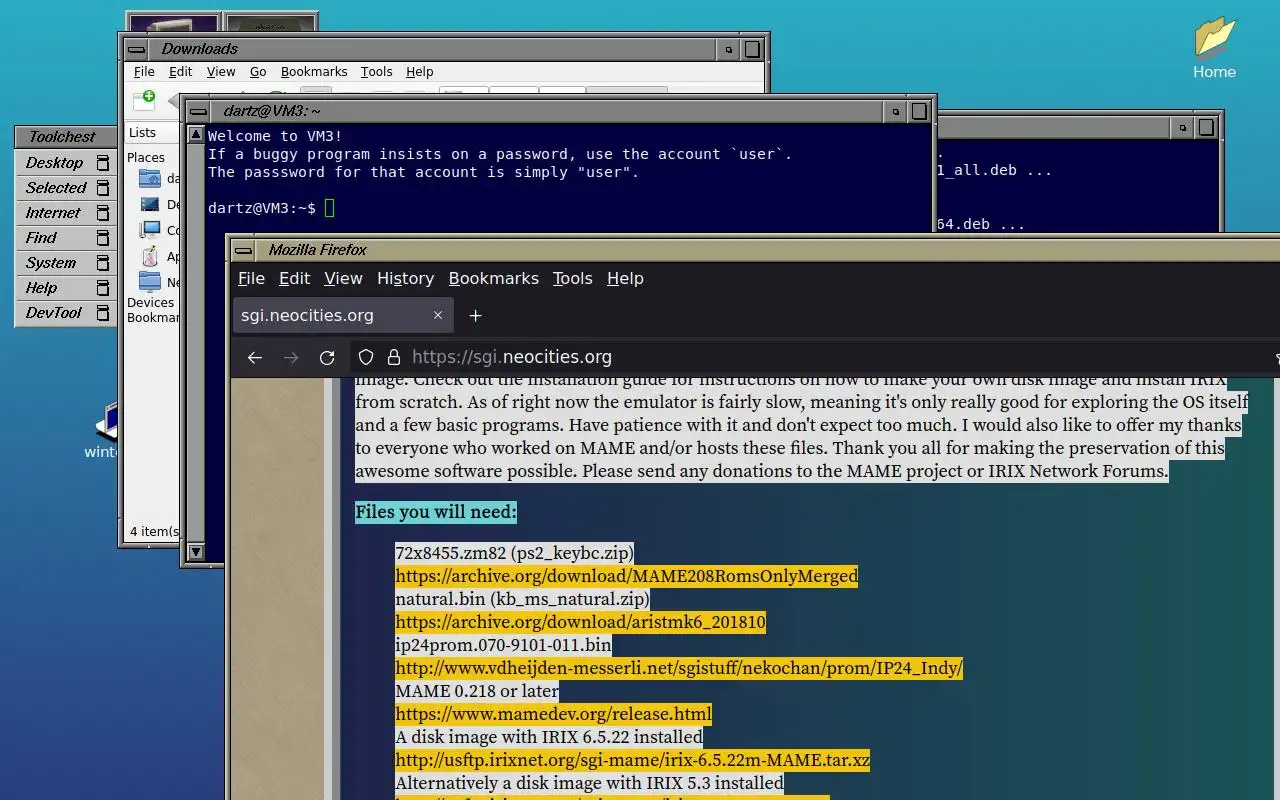
Task: Click the terminal scrollbar up arrow
Action: tap(196, 134)
